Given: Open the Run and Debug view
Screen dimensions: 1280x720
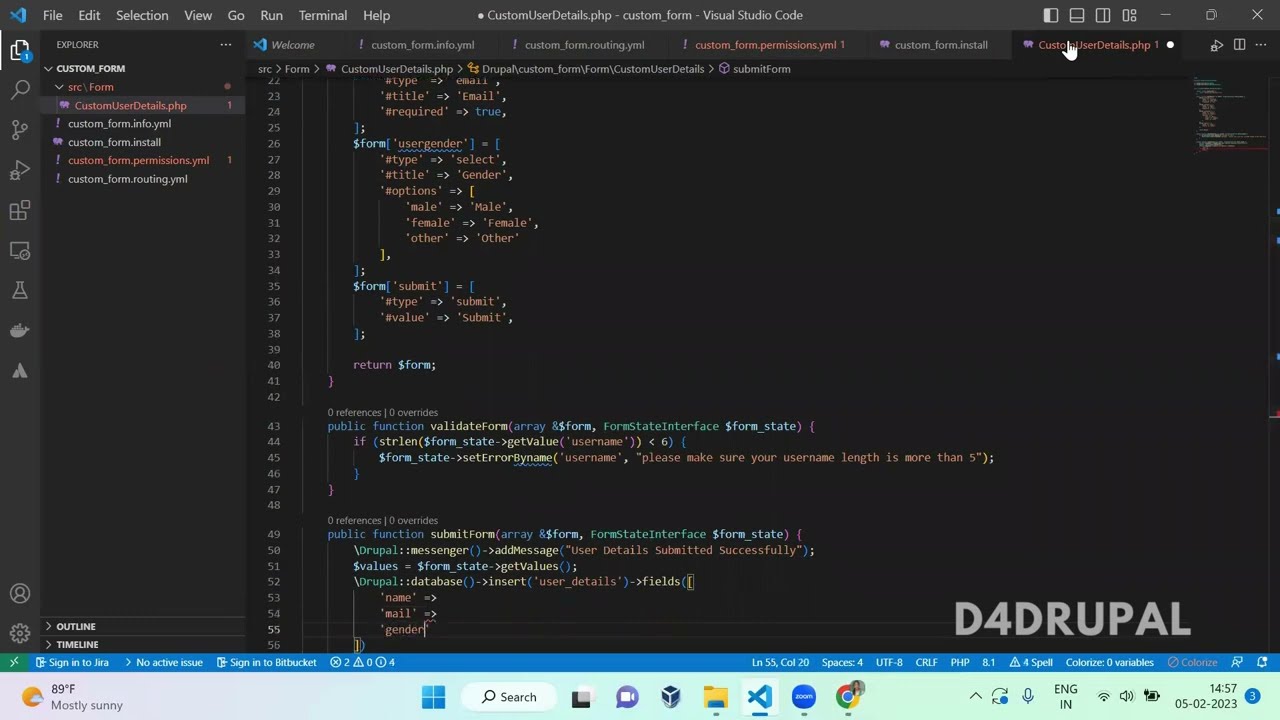Looking at the screenshot, I should pyautogui.click(x=20, y=170).
